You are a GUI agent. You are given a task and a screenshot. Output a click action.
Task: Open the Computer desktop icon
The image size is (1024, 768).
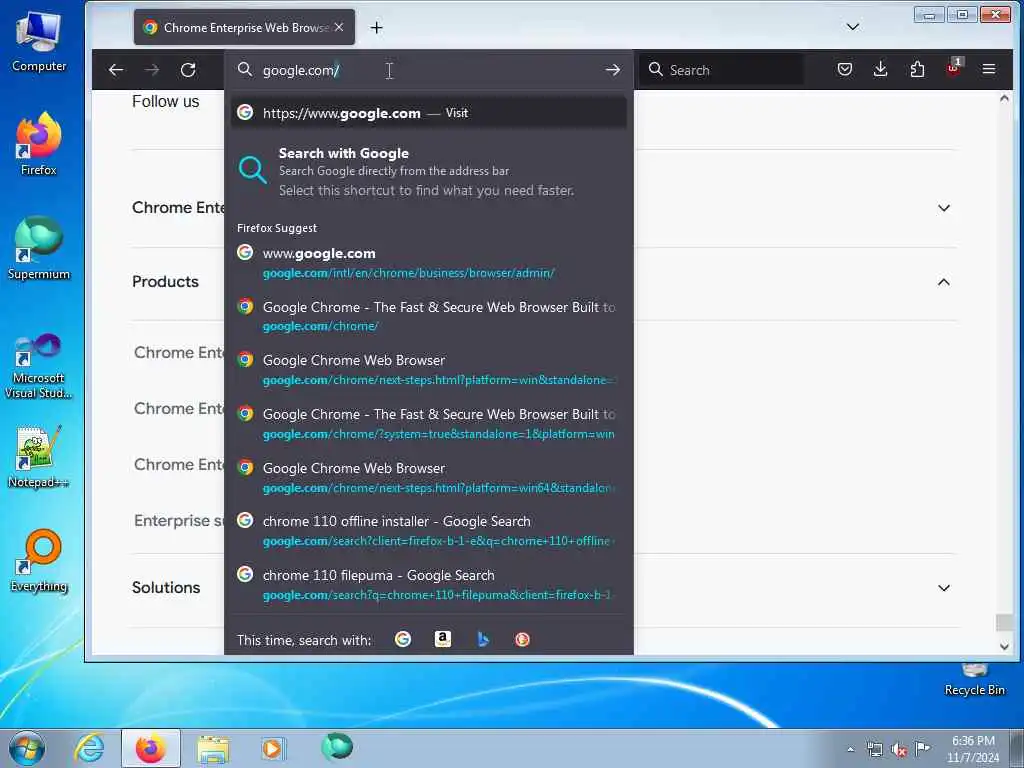coord(39,42)
